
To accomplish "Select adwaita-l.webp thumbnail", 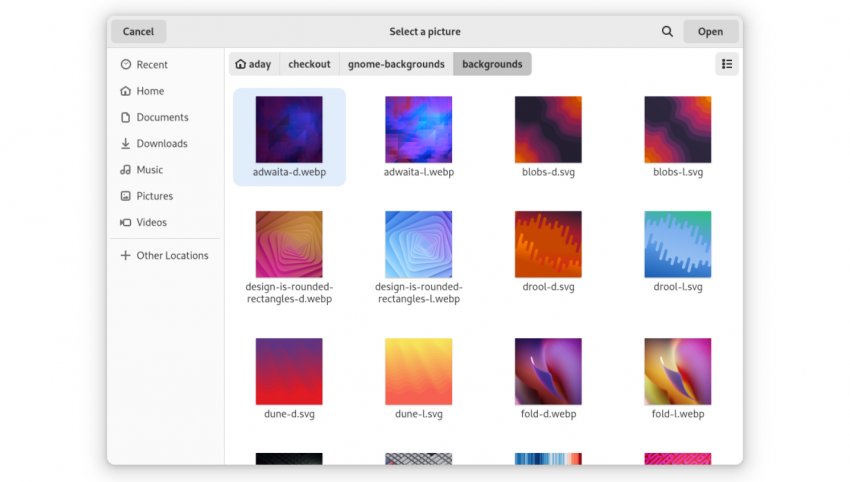I will point(418,130).
